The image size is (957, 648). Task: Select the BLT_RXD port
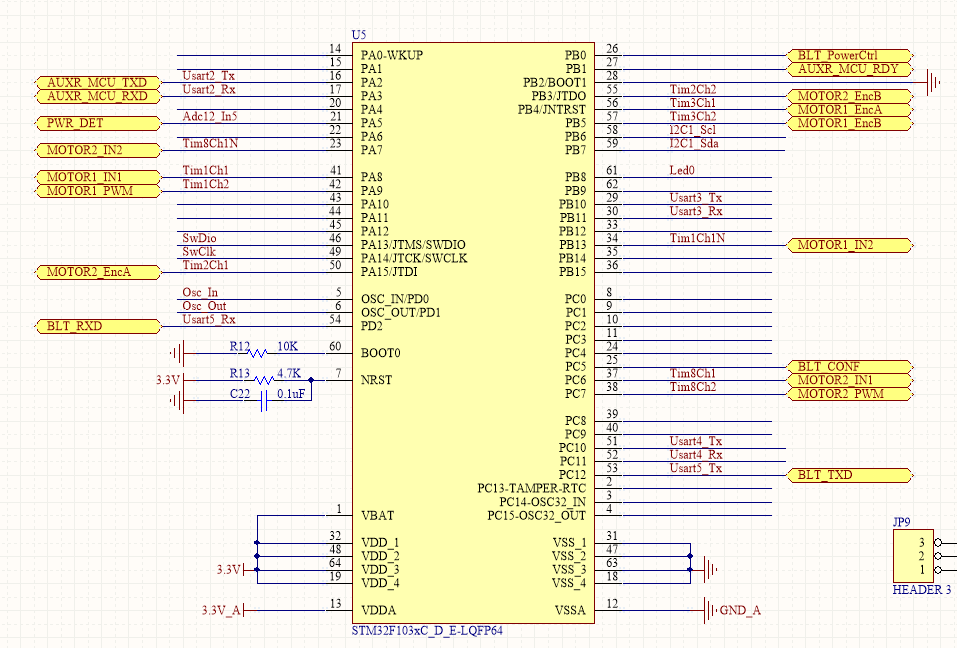point(97,326)
